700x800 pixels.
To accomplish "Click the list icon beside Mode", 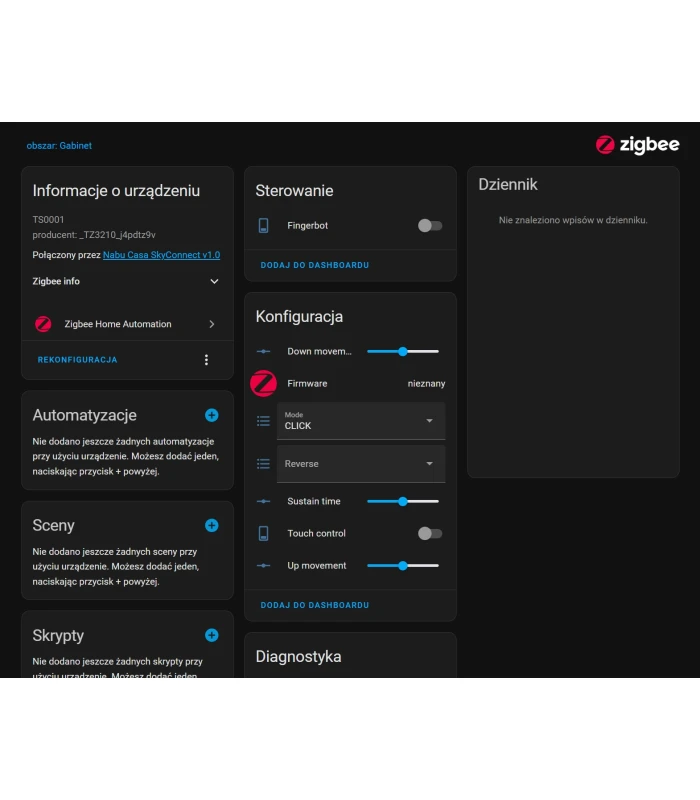I will pyautogui.click(x=263, y=421).
